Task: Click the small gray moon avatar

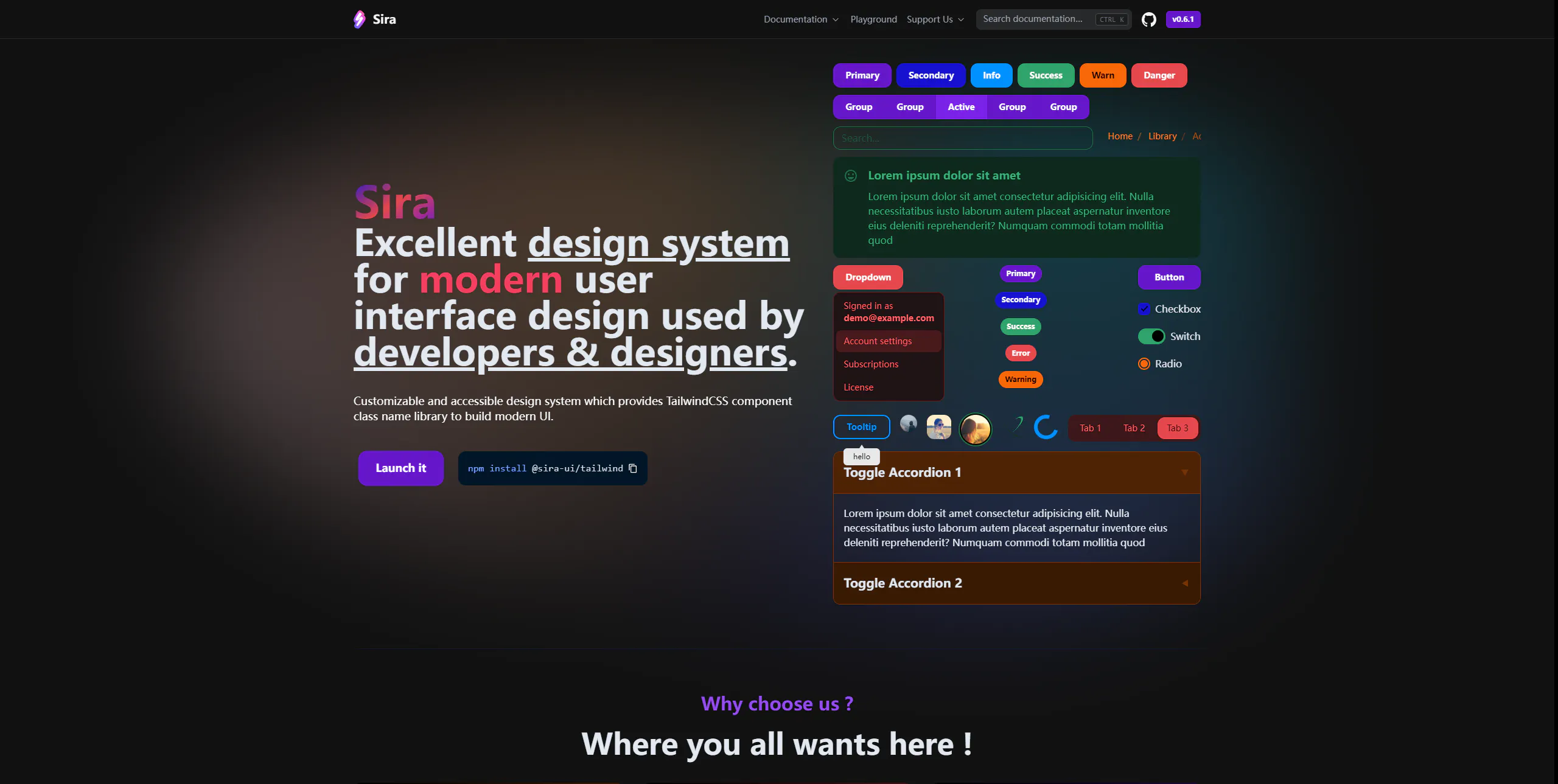Action: tap(909, 423)
